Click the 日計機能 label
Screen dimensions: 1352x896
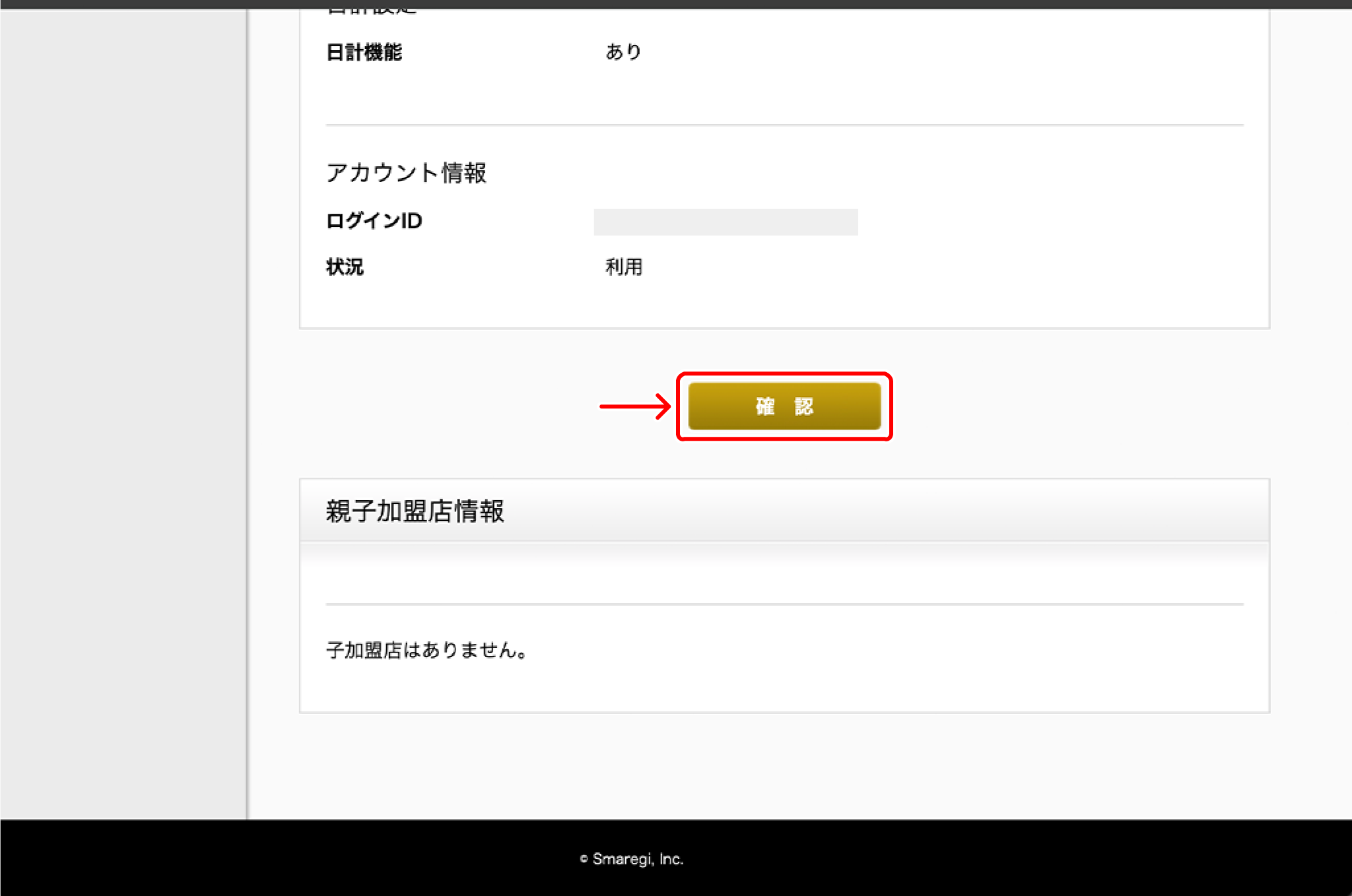pos(364,52)
